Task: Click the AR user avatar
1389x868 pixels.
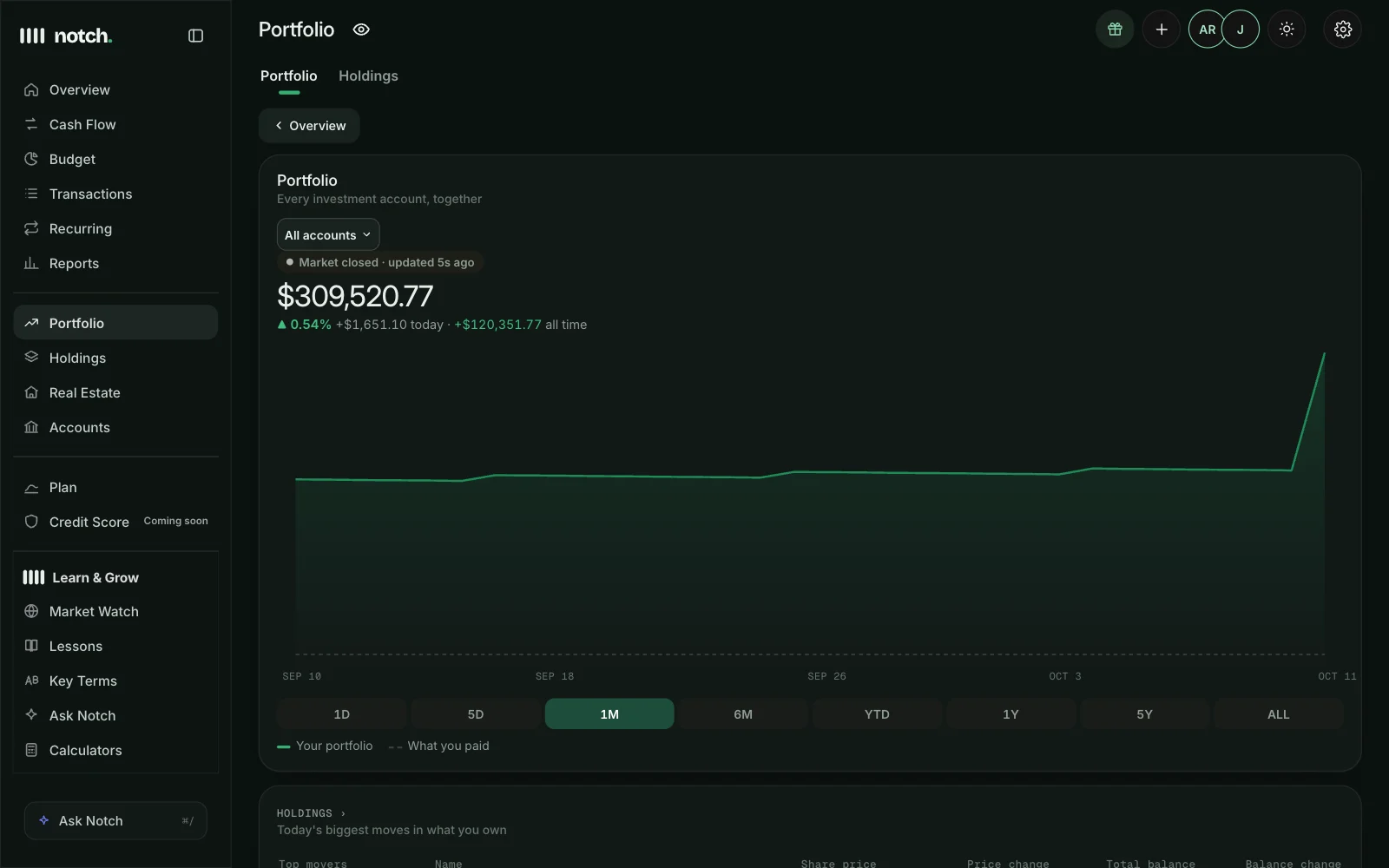Action: click(1206, 30)
